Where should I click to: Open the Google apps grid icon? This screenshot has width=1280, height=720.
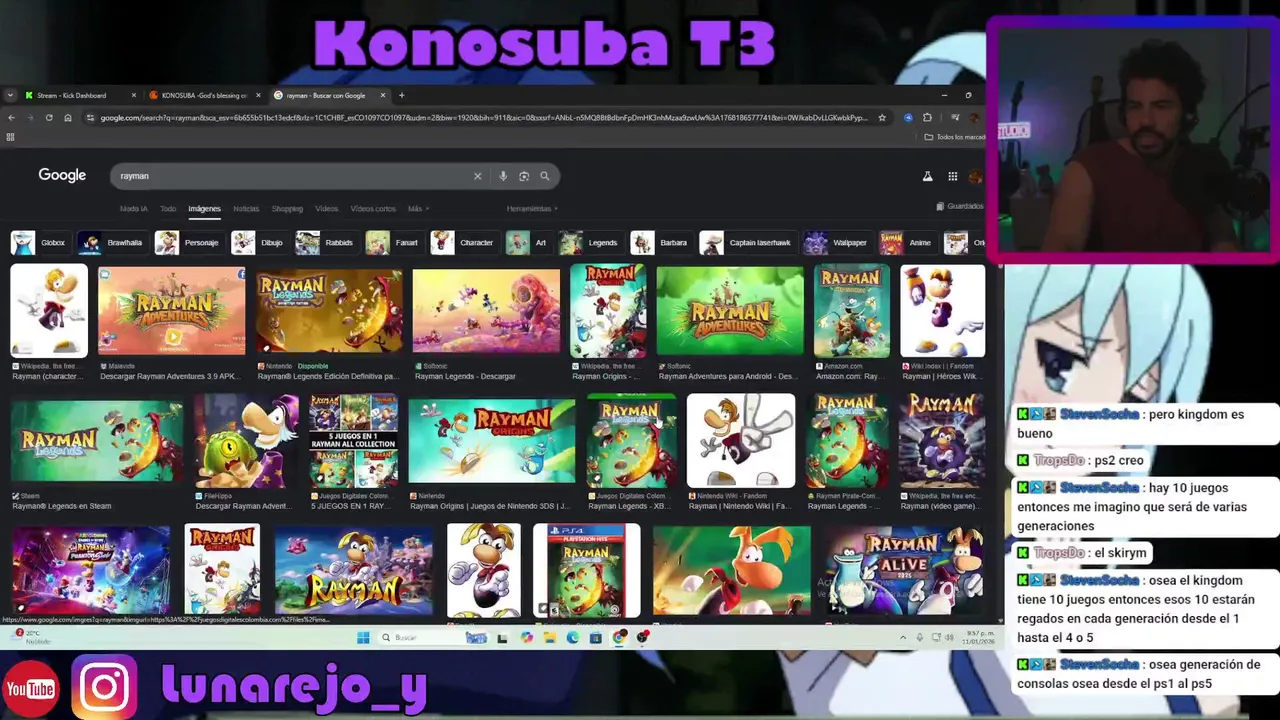[x=953, y=177]
